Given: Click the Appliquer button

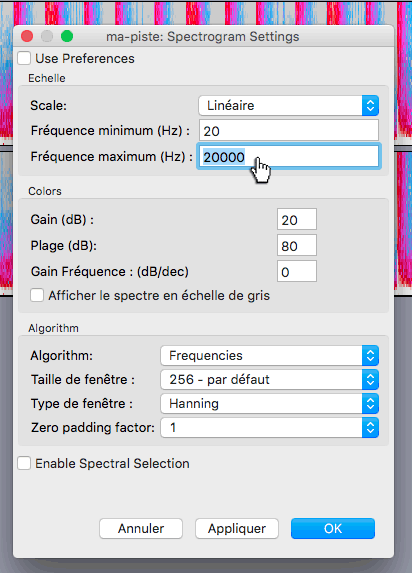Looking at the screenshot, I should (237, 528).
